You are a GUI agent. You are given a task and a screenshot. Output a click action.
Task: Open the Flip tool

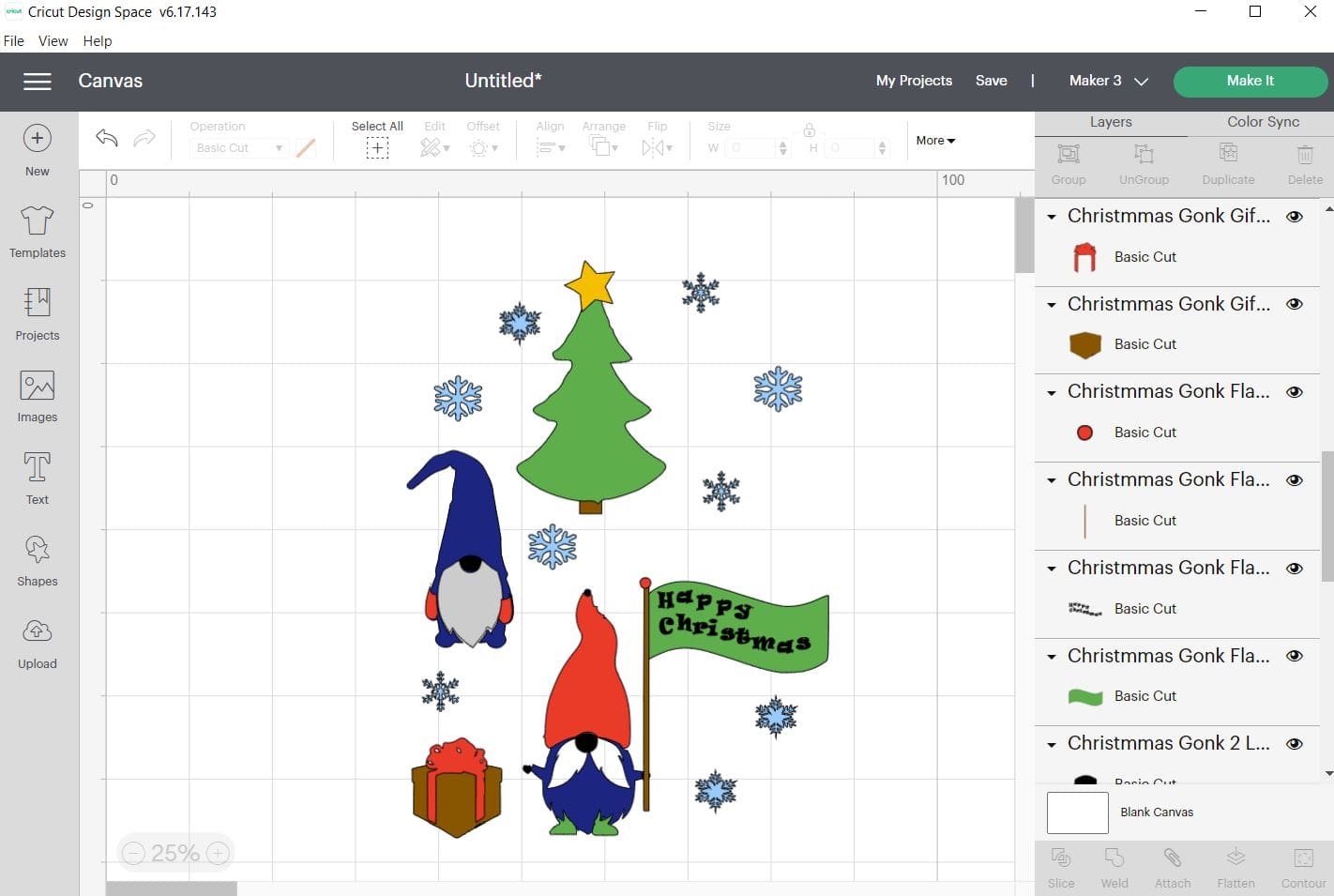pyautogui.click(x=658, y=140)
